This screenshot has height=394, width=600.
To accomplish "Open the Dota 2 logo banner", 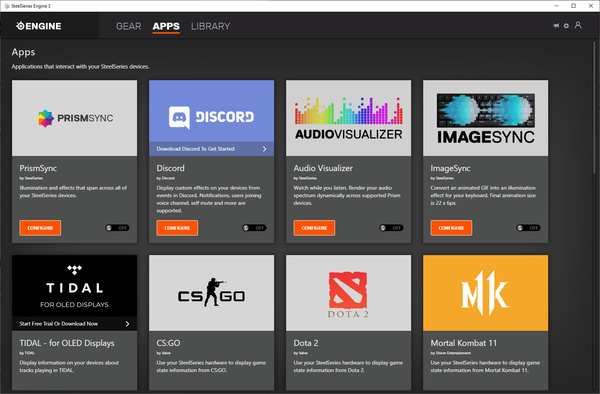I will 349,293.
